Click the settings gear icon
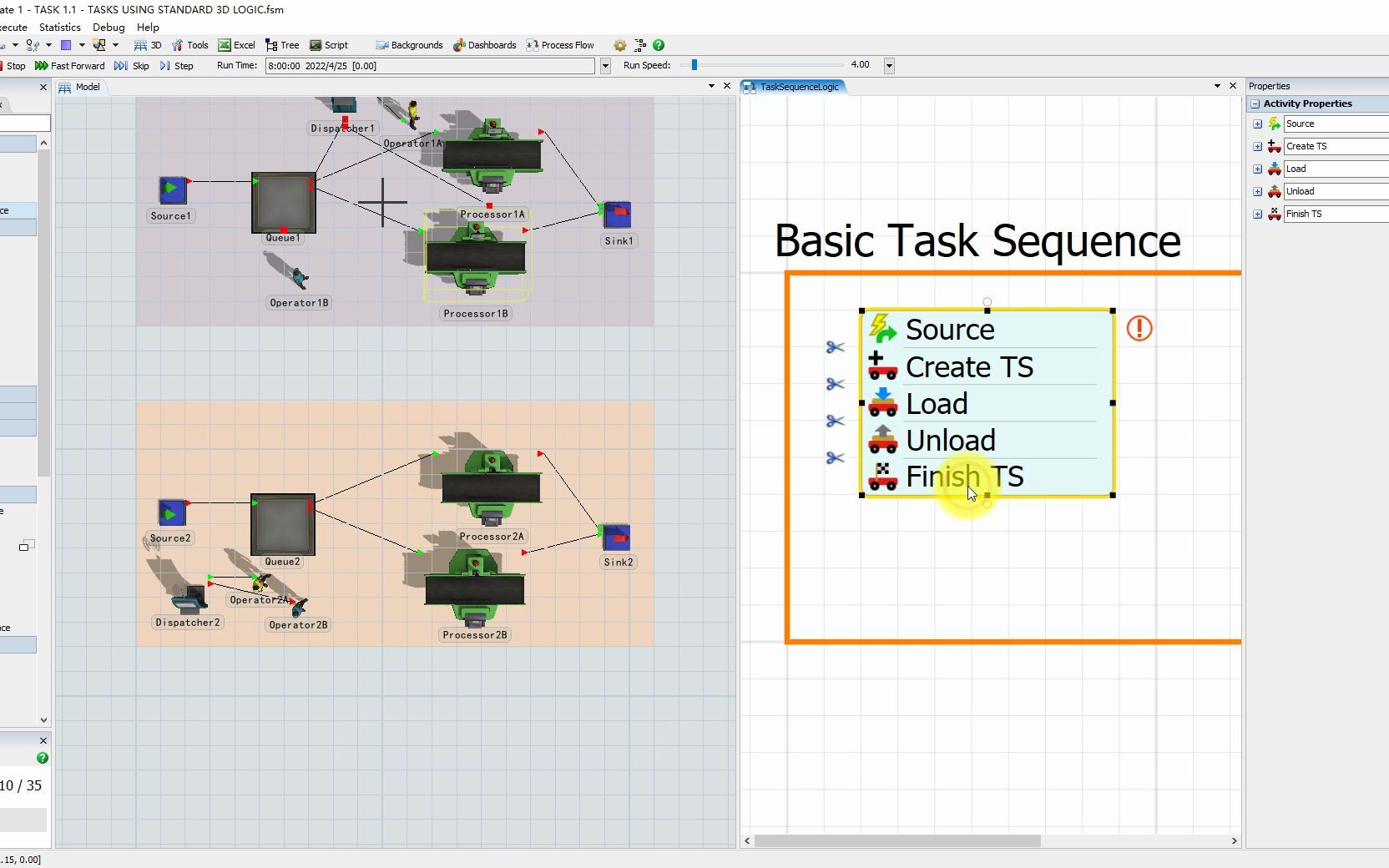 (619, 45)
